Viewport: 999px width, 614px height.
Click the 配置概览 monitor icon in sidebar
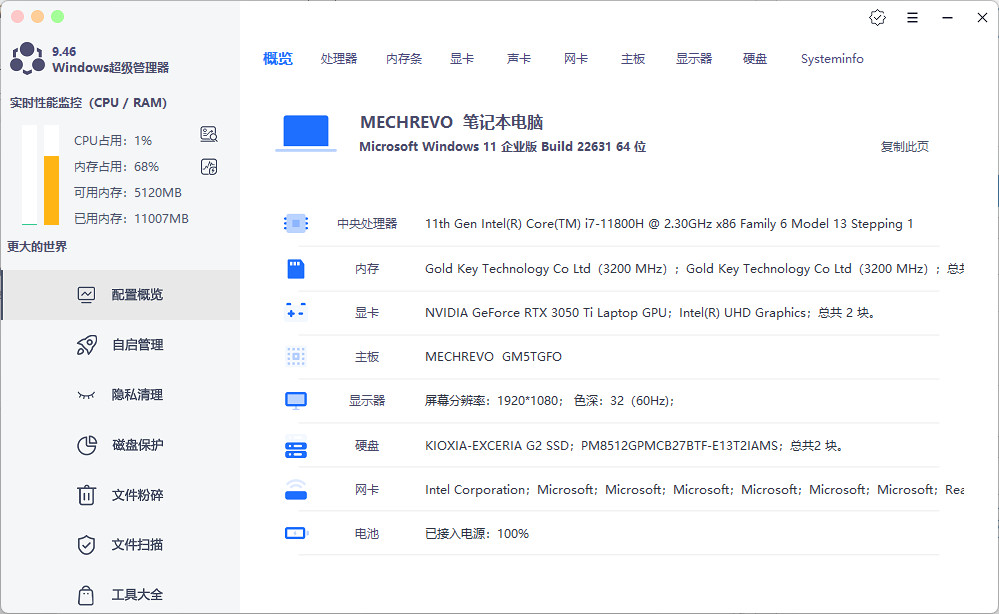86,294
